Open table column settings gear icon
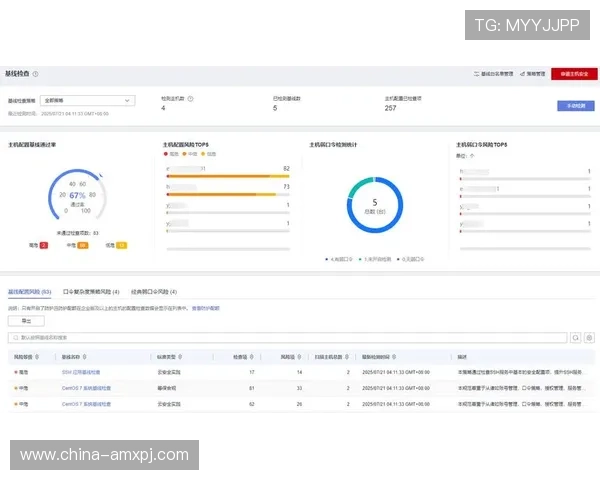Screen dimensions: 600x480 [x=589, y=338]
